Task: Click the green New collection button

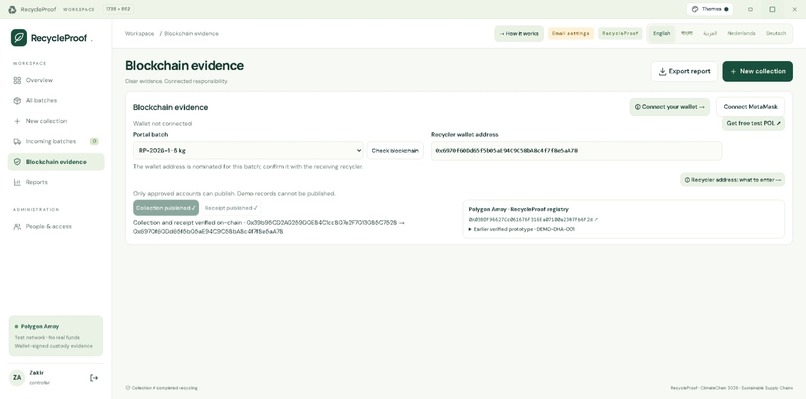Action: click(757, 71)
